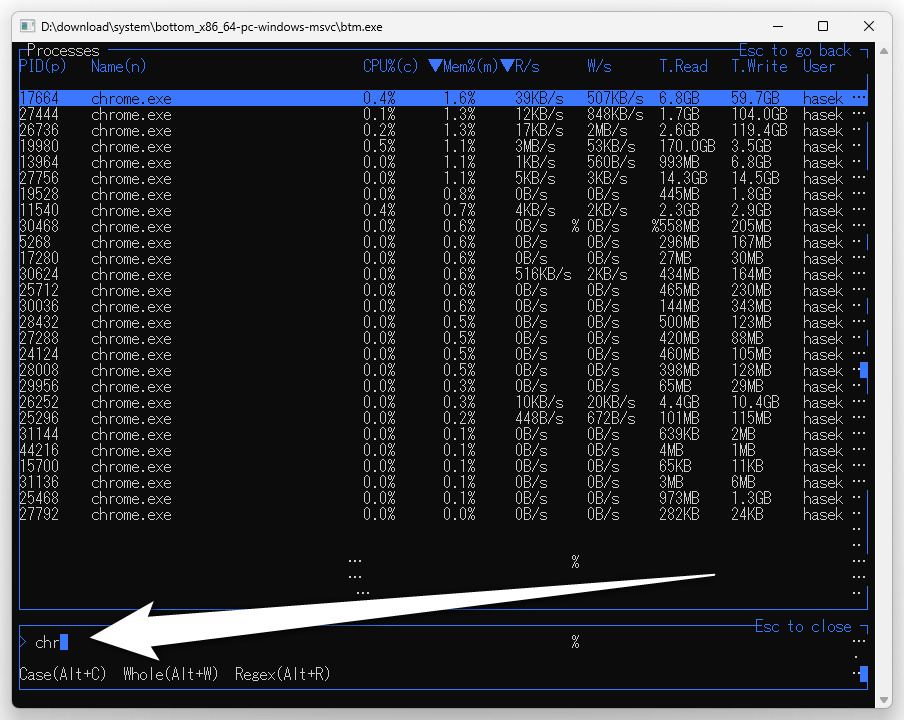Select process row with PID 17664
The image size is (904, 720).
(x=443, y=98)
